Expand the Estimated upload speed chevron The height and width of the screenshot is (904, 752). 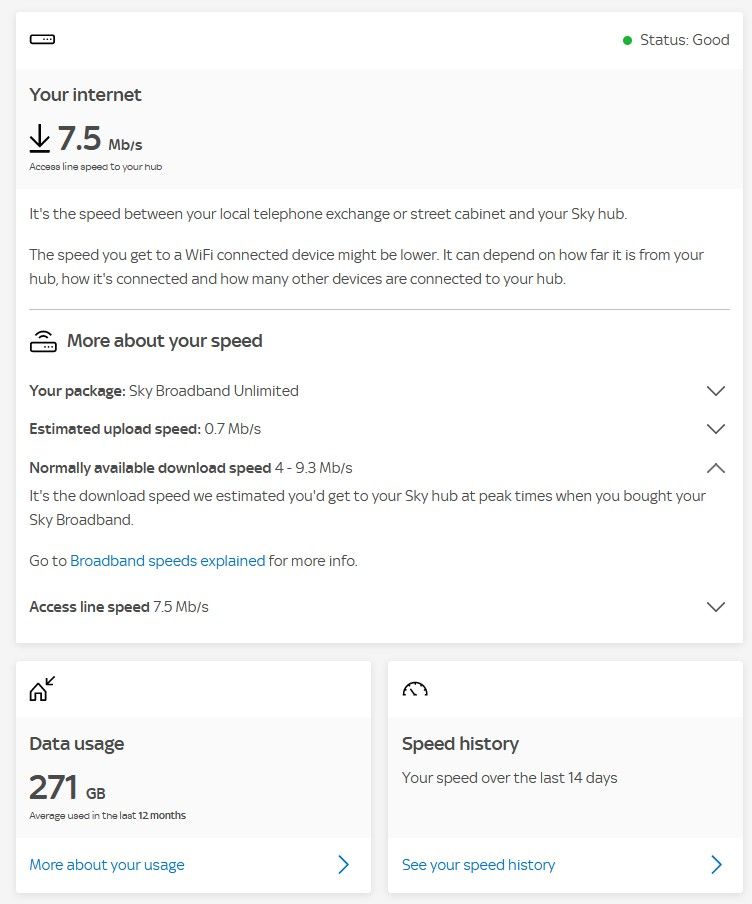click(715, 429)
